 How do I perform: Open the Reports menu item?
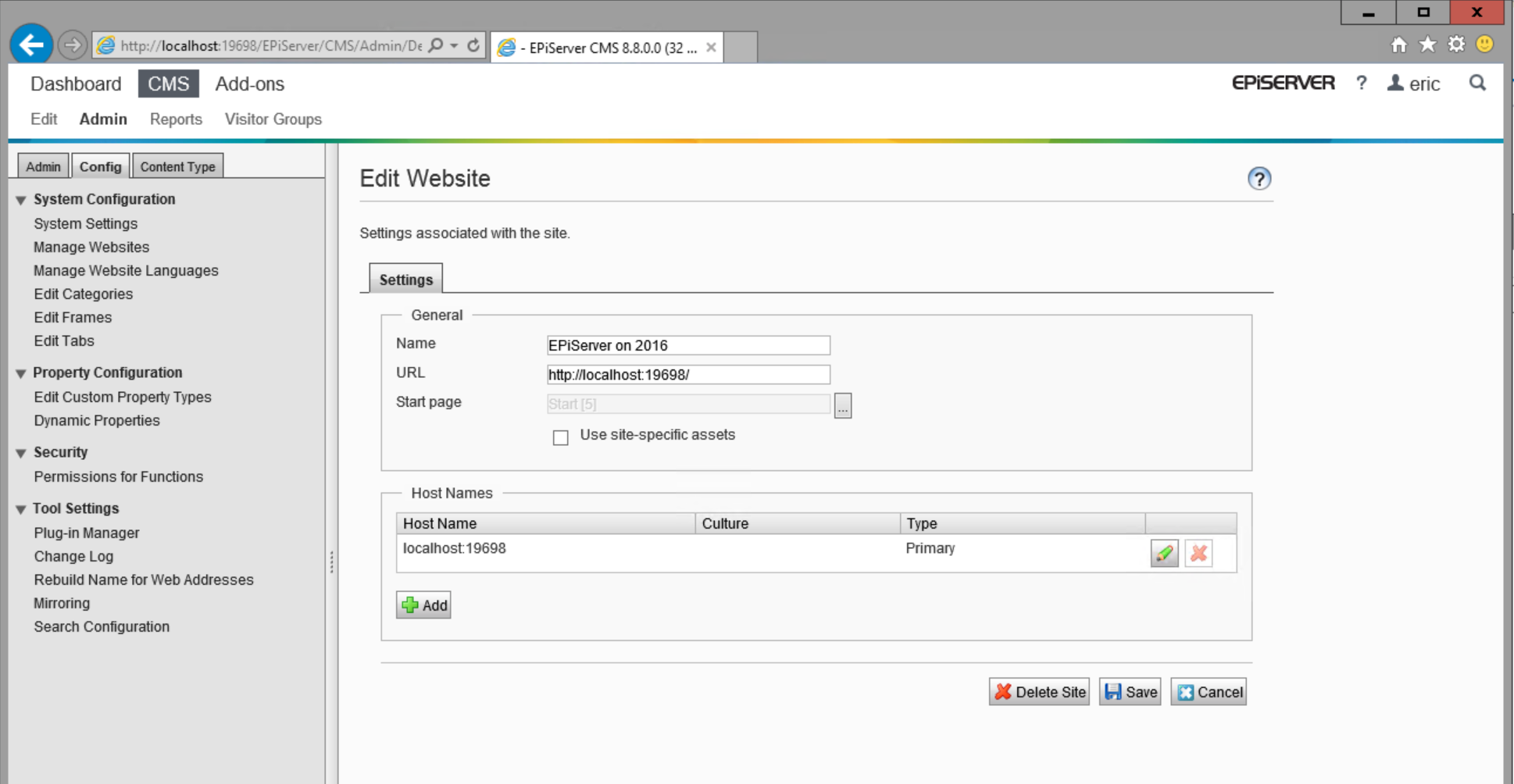pos(176,119)
